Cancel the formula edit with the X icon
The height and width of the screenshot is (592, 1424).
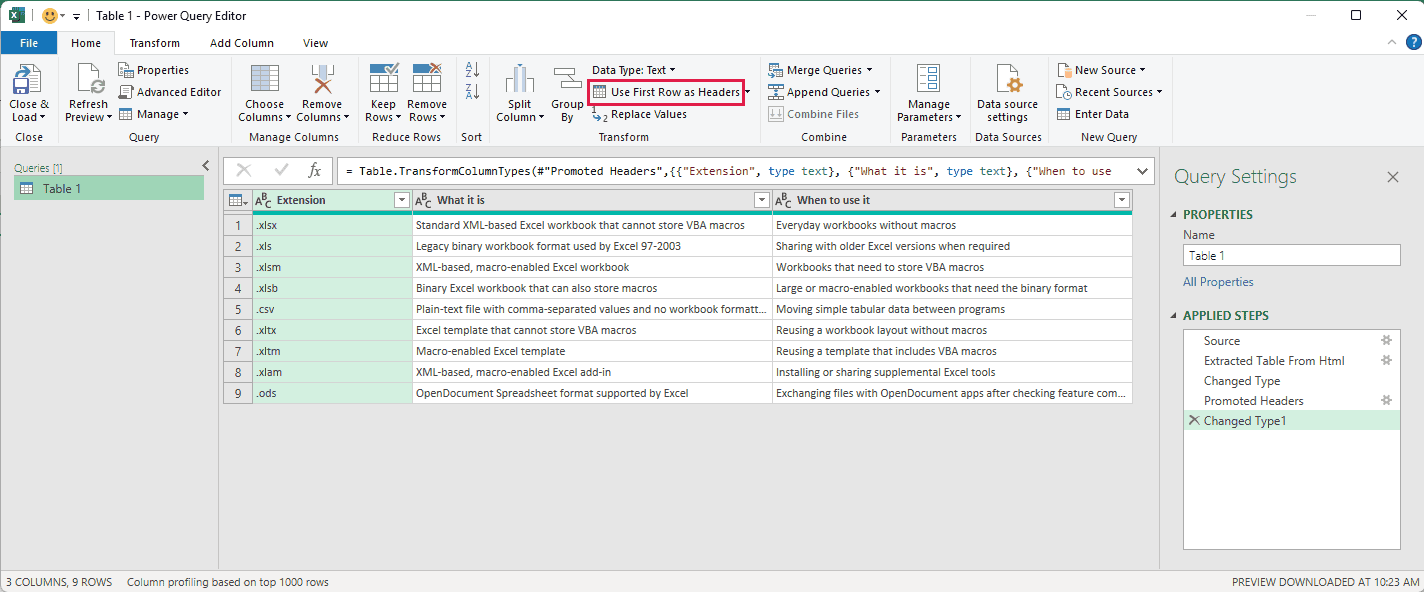coord(244,171)
